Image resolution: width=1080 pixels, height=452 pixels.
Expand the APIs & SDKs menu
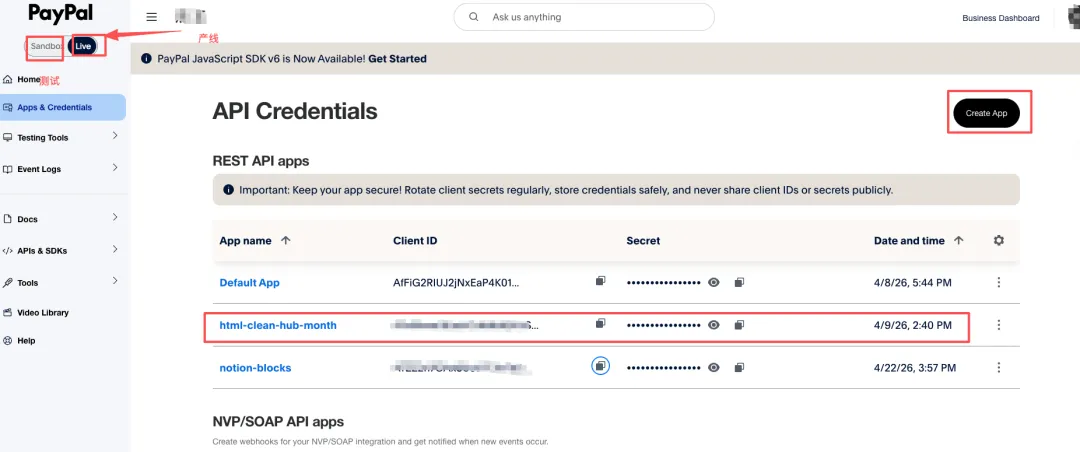[115, 250]
